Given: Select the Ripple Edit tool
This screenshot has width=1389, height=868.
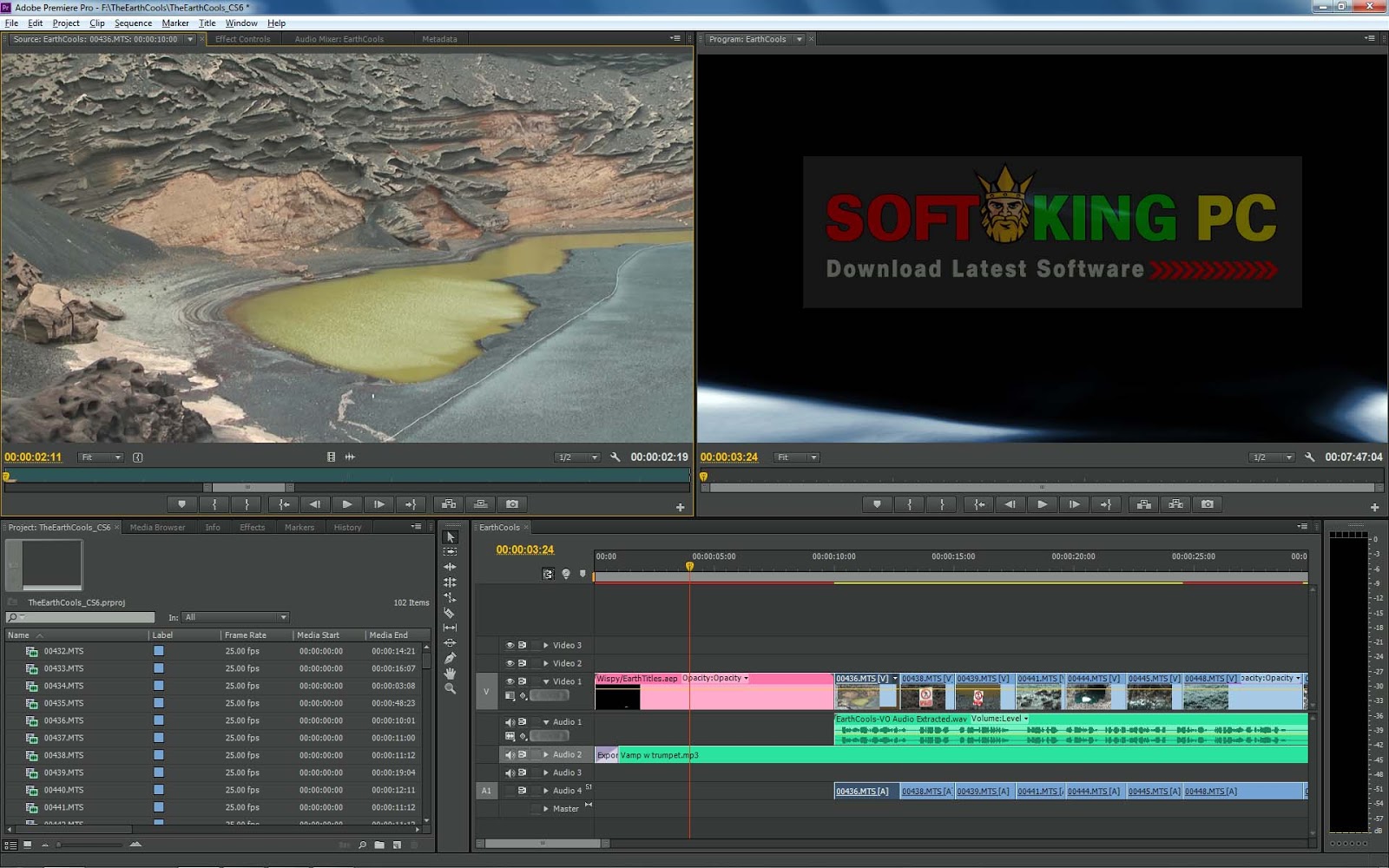Looking at the screenshot, I should pyautogui.click(x=450, y=567).
